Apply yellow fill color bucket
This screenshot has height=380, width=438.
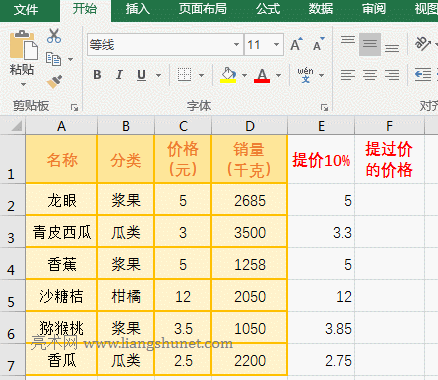point(228,75)
